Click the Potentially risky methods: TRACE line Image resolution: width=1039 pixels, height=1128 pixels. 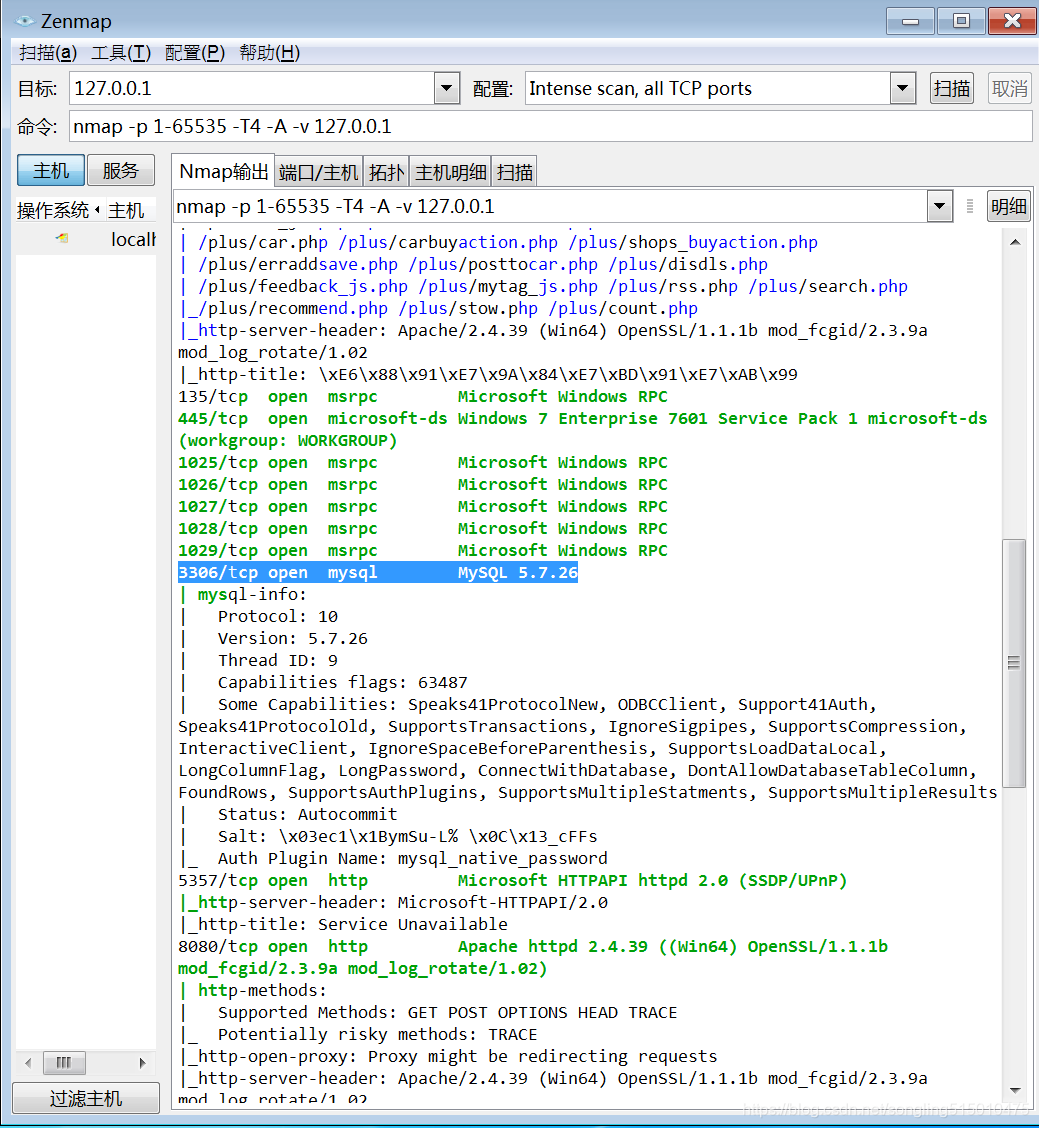click(377, 1034)
